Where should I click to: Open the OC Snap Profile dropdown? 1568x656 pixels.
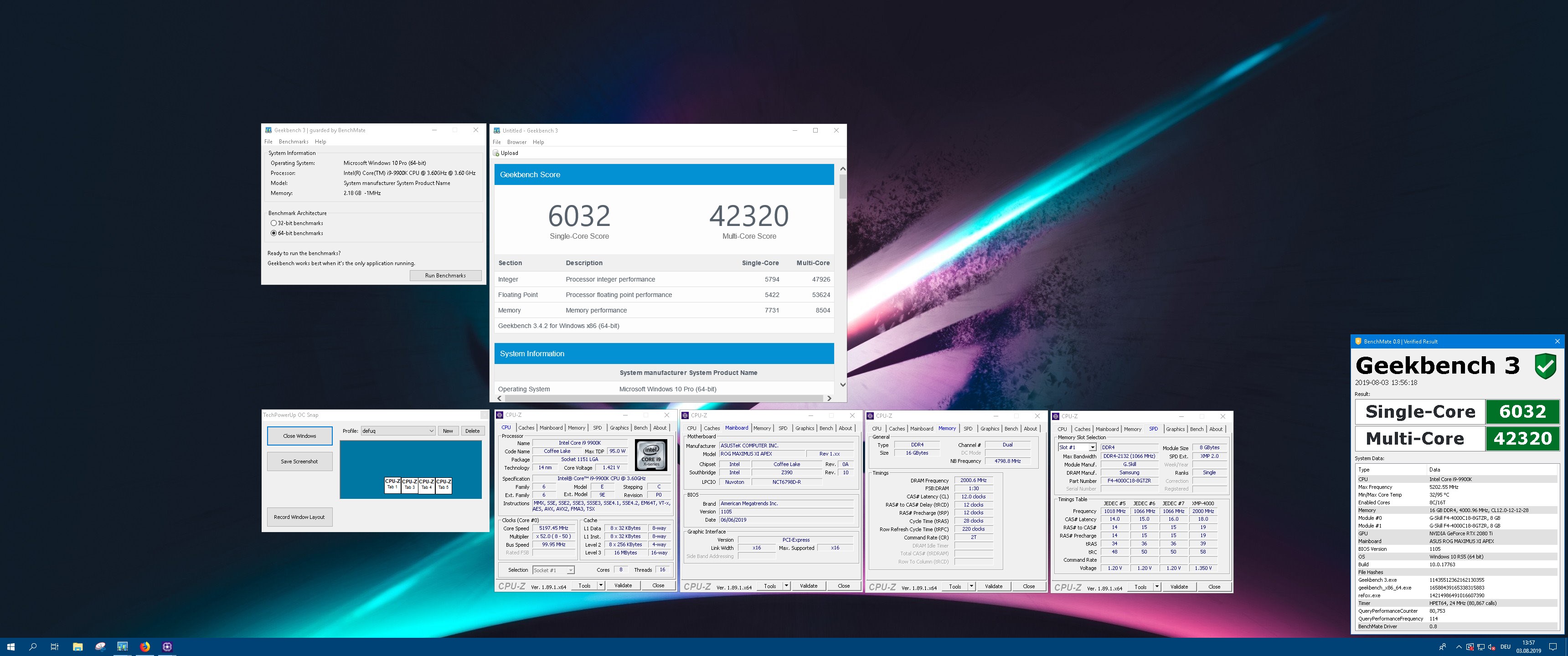point(398,431)
